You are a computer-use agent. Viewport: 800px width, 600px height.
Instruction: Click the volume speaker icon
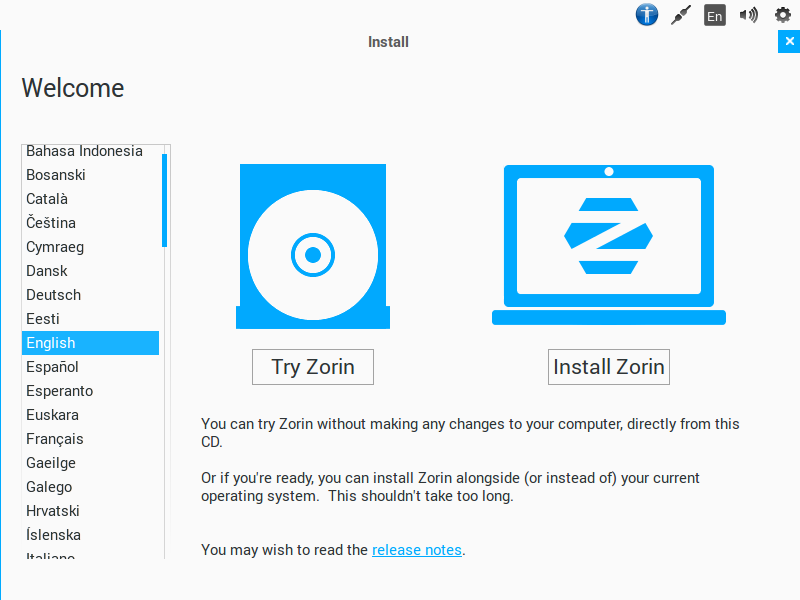click(x=748, y=15)
